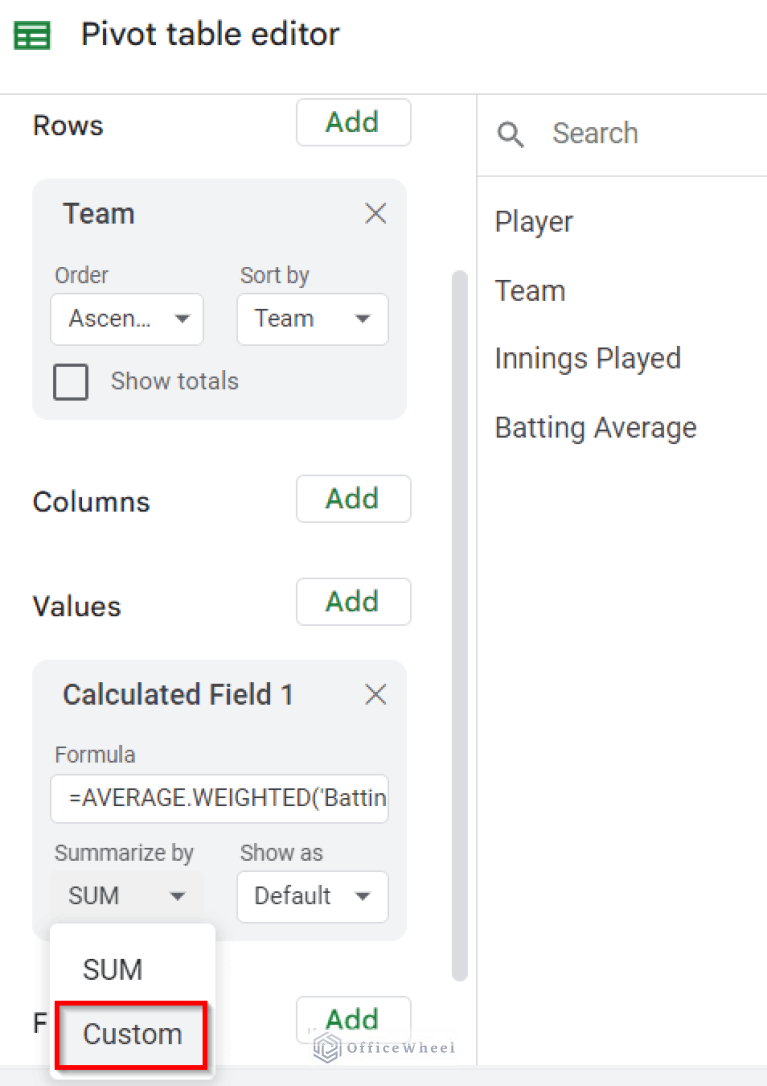
Task: Select the Batting Average field
Action: (x=595, y=427)
